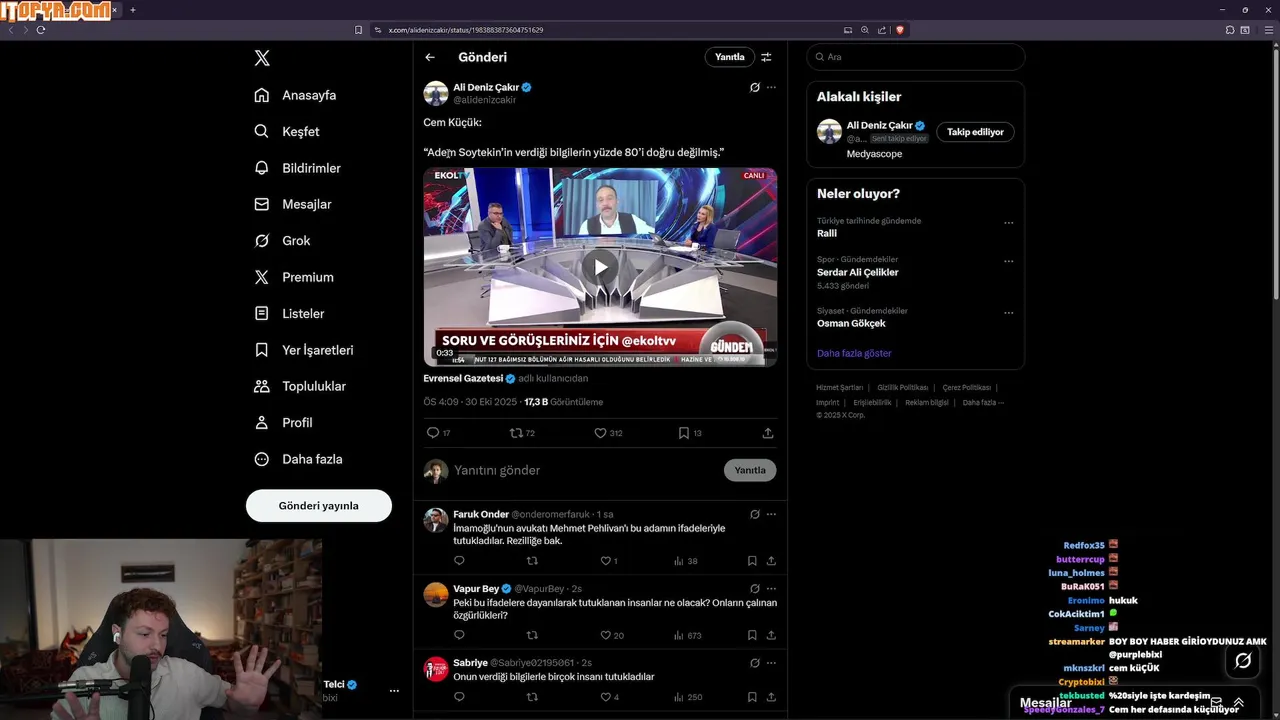Expand Daha fazla menu in sidebar
Viewport: 1280px width, 720px height.
tap(298, 459)
